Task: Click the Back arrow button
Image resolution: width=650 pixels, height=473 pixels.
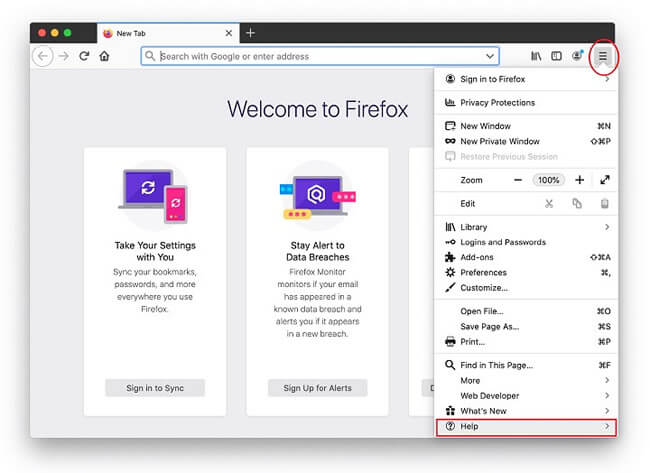Action: coord(43,56)
